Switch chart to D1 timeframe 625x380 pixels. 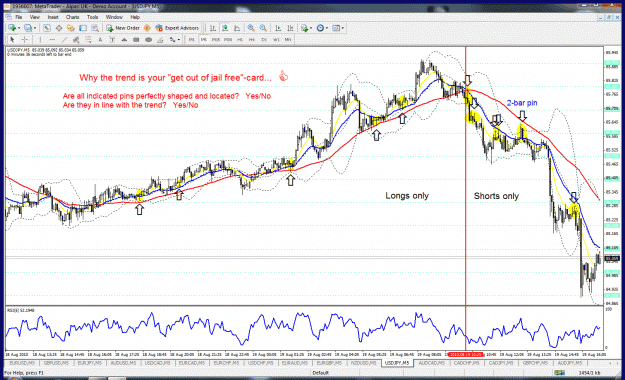click(264, 39)
